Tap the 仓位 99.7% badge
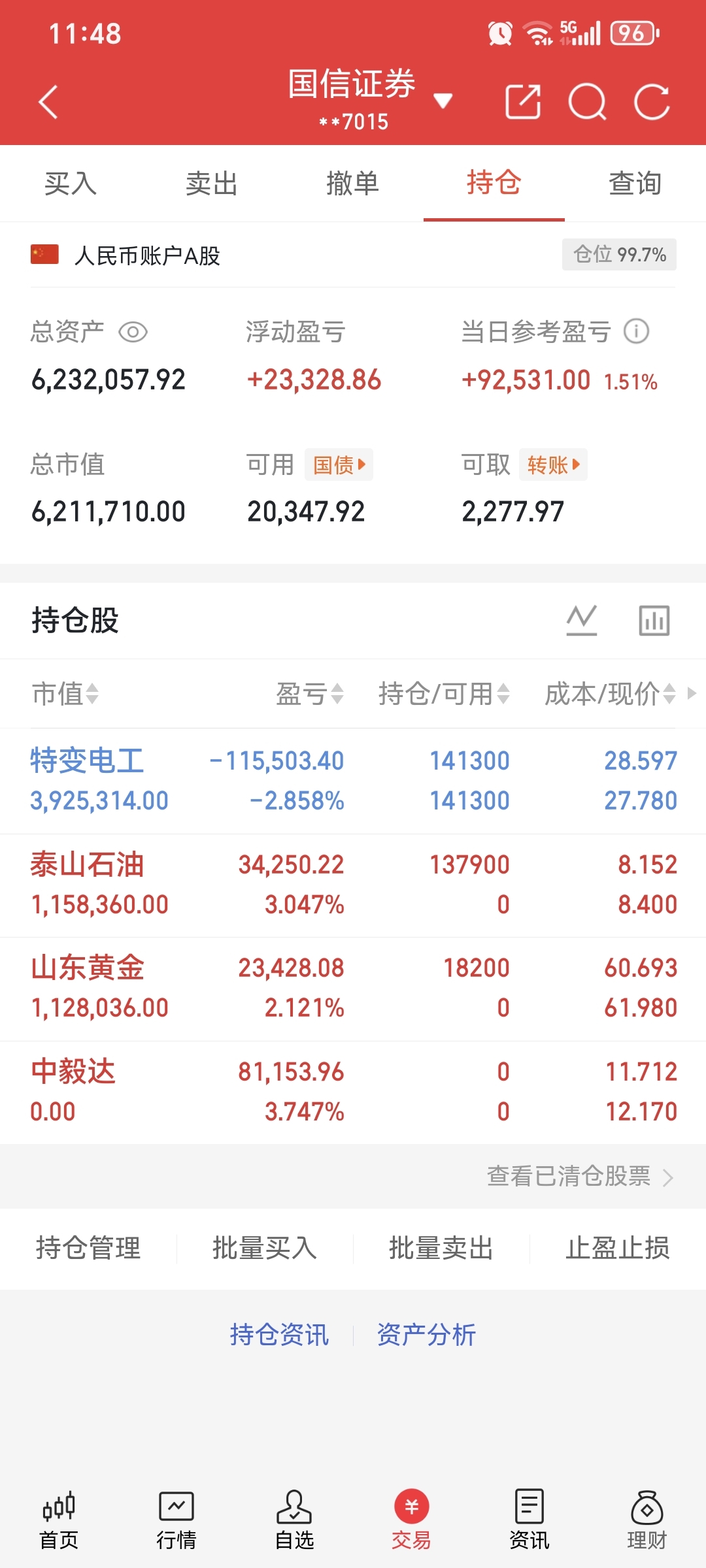The image size is (706, 1568). [x=619, y=254]
